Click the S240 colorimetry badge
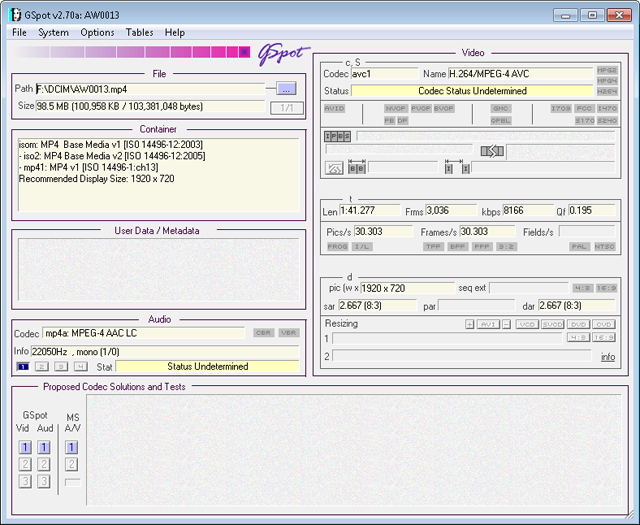This screenshot has width=640, height=525. coord(607,120)
